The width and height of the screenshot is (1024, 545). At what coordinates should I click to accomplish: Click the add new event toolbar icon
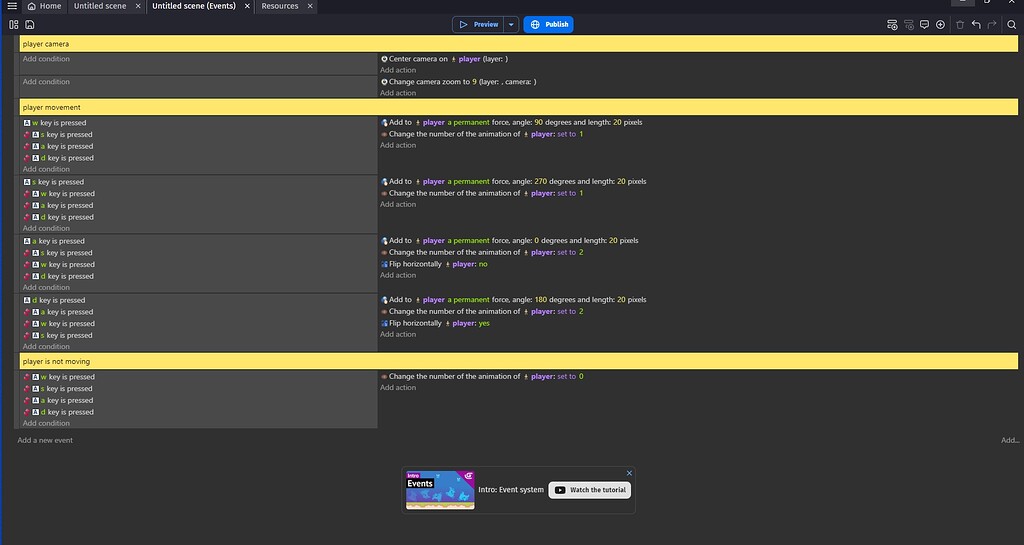[892, 25]
